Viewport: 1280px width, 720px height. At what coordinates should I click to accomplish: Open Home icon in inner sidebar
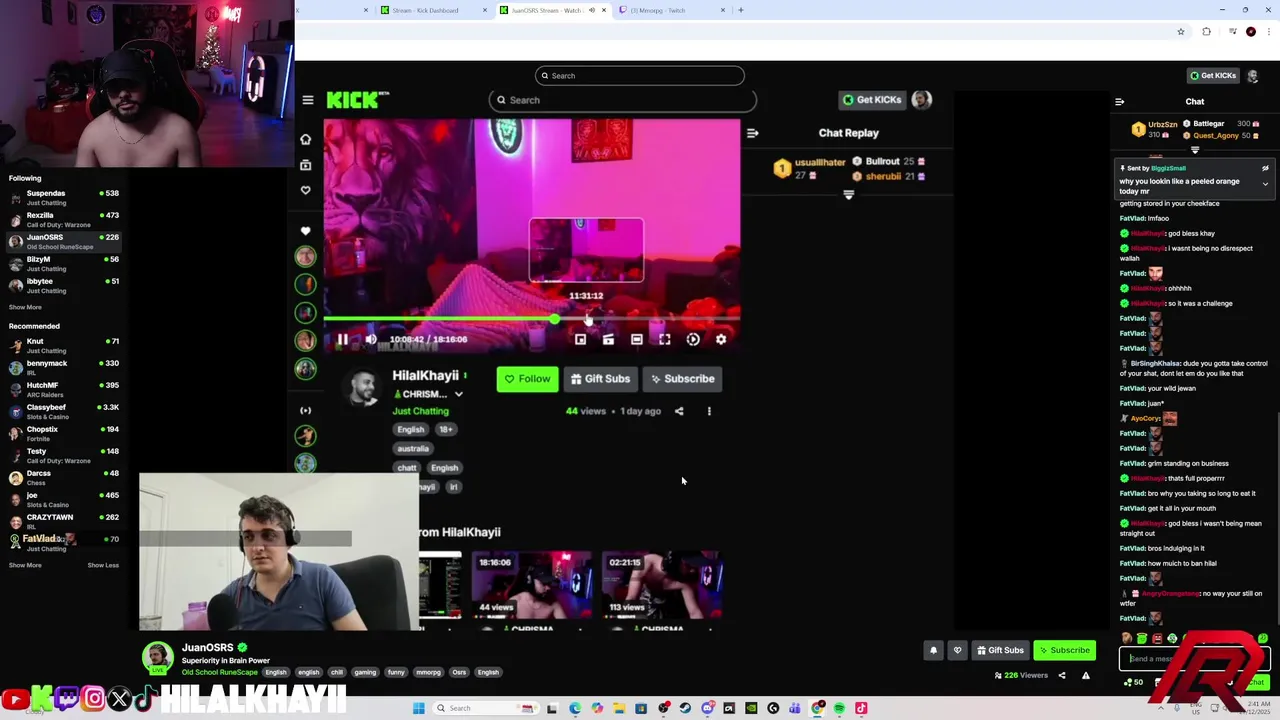[x=305, y=139]
